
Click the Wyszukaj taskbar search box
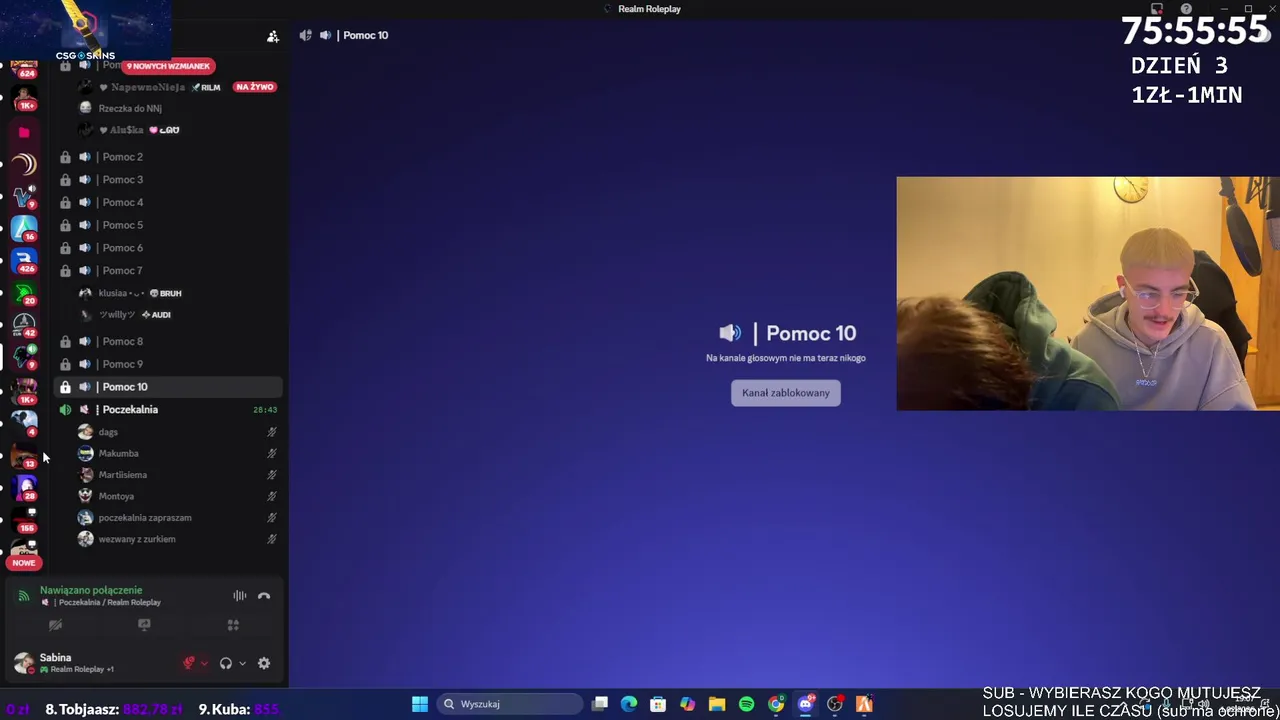point(510,704)
